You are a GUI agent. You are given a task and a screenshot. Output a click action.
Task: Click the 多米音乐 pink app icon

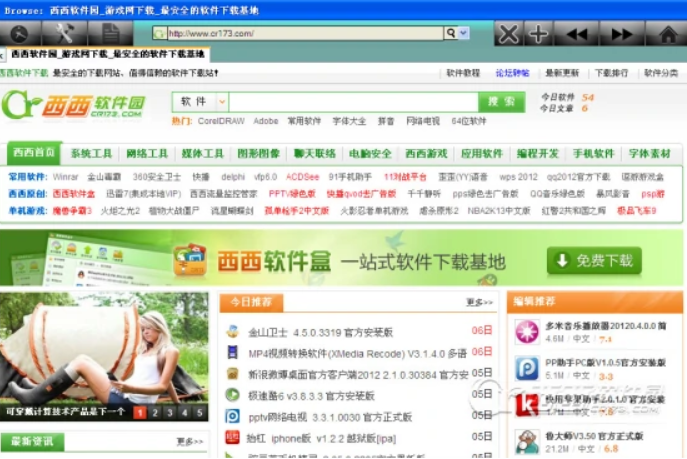click(x=527, y=332)
